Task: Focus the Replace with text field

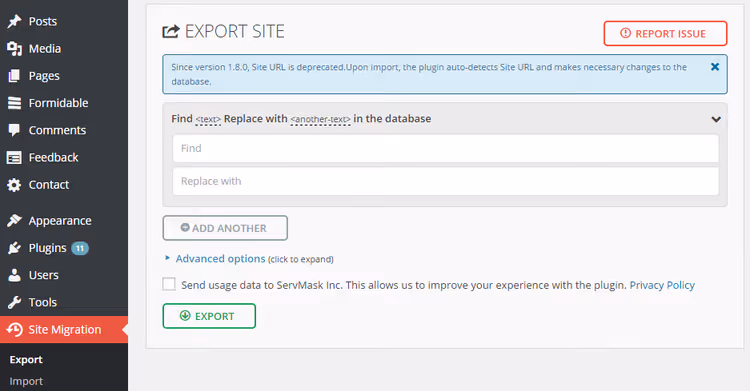Action: [445, 181]
